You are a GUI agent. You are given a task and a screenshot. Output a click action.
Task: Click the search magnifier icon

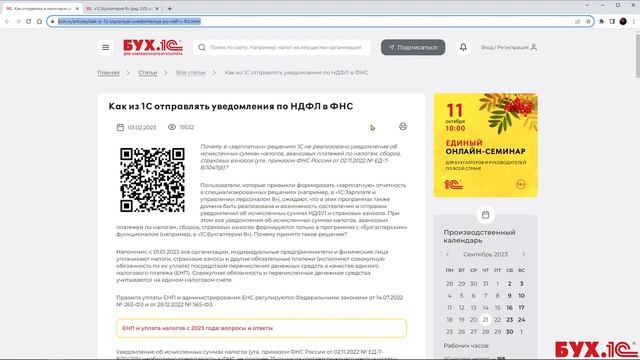pyautogui.click(x=202, y=47)
